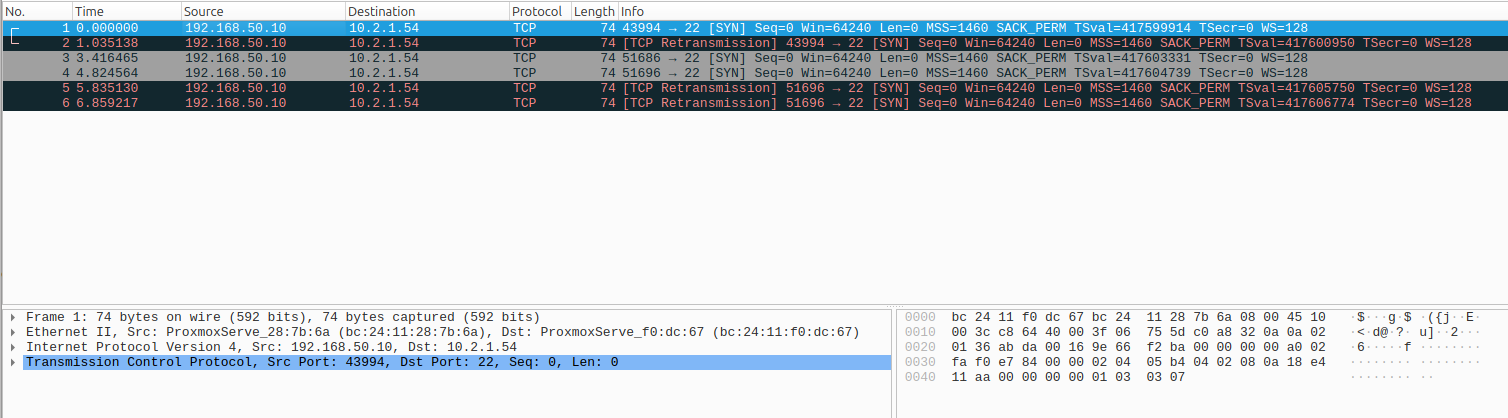This screenshot has height=418, width=1508.
Task: Select packet 2 TCP Retransmission at 1.035138
Action: (754, 43)
